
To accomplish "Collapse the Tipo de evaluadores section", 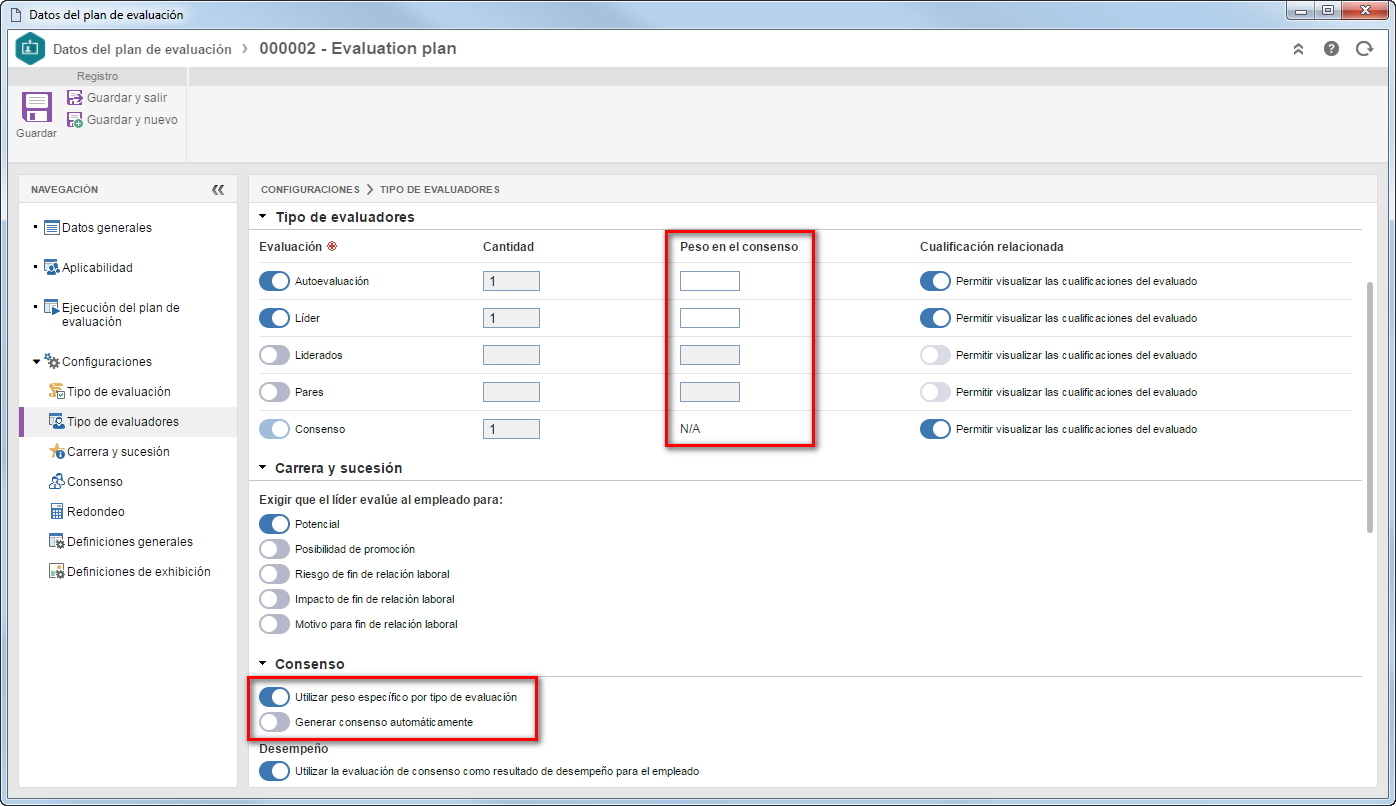I will tap(263, 217).
